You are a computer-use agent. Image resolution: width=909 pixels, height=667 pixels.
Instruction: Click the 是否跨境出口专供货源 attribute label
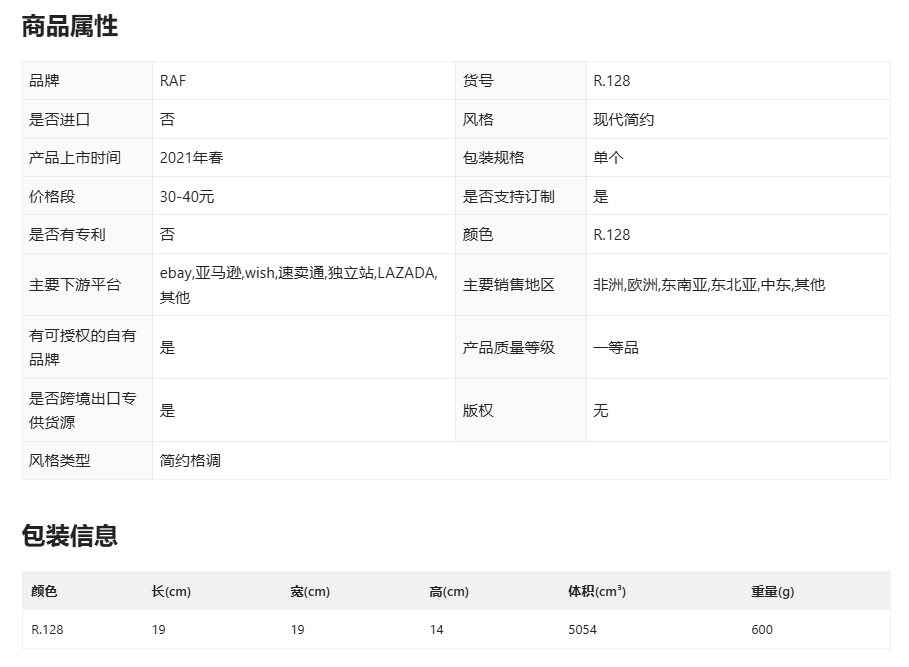point(83,410)
